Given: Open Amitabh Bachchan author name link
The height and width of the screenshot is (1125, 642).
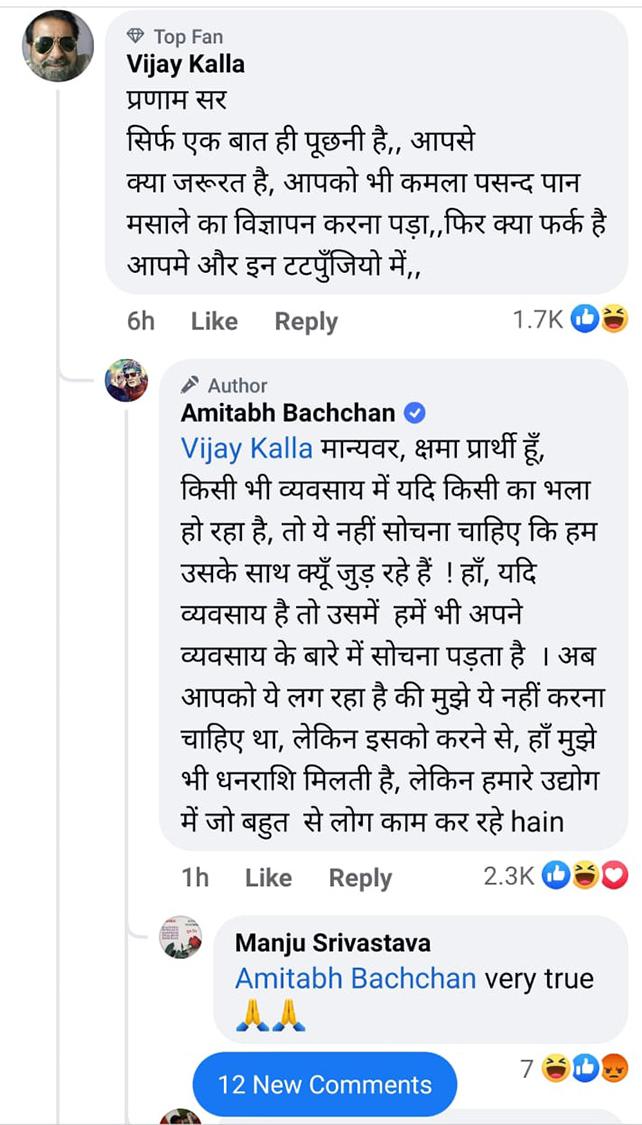Looking at the screenshot, I should click(x=287, y=413).
